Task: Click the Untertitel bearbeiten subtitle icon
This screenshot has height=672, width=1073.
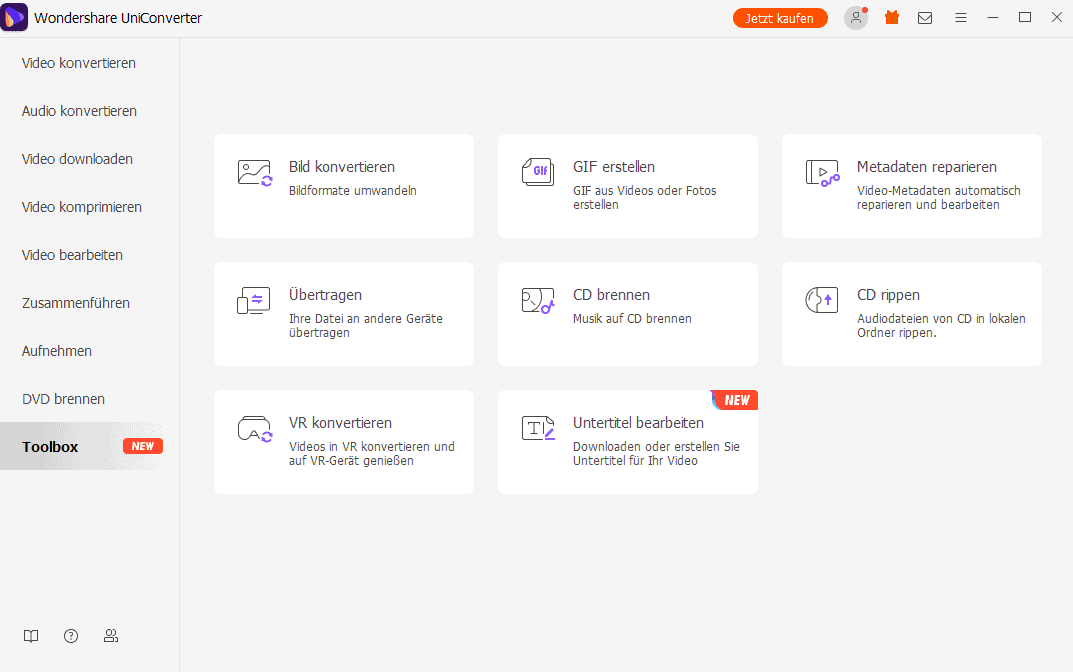Action: [538, 428]
